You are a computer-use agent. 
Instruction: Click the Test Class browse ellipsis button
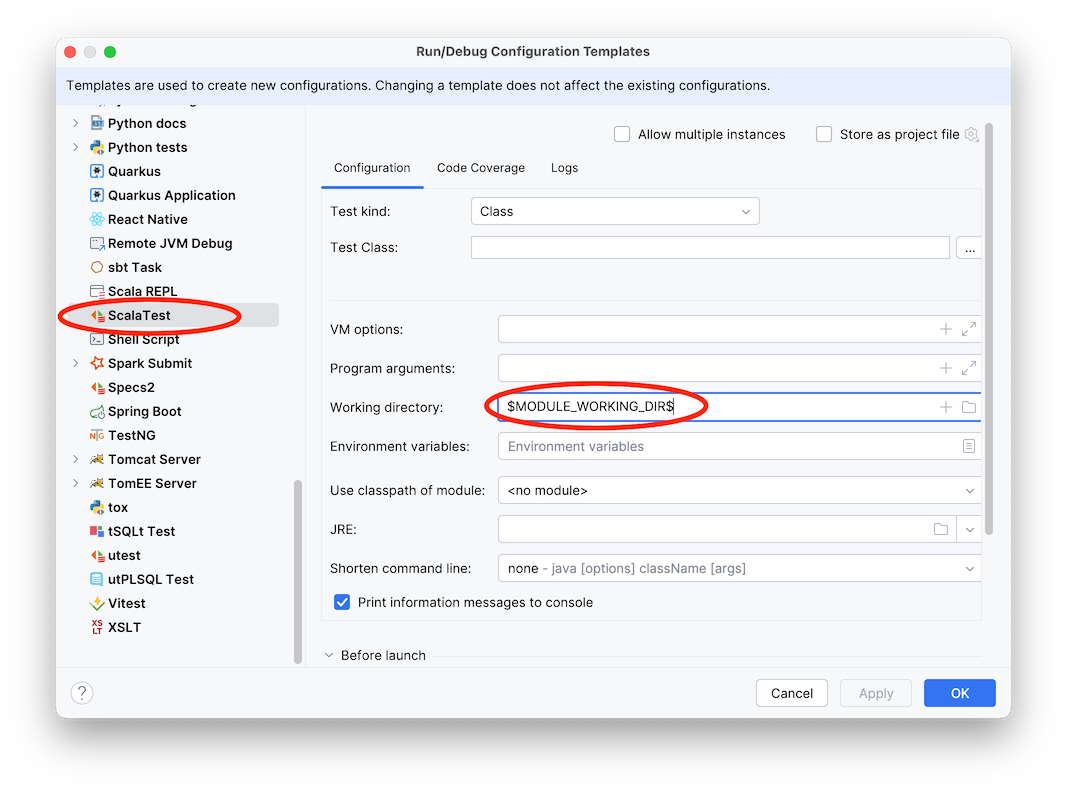coord(968,247)
